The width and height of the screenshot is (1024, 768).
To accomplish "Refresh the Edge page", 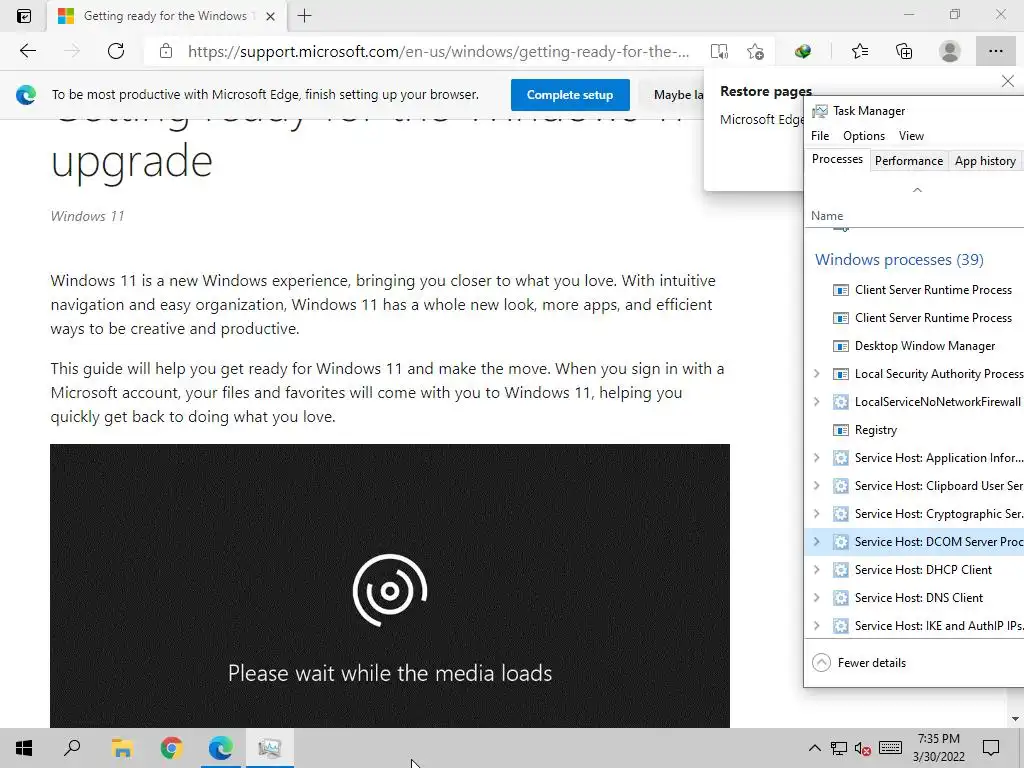I will (116, 51).
